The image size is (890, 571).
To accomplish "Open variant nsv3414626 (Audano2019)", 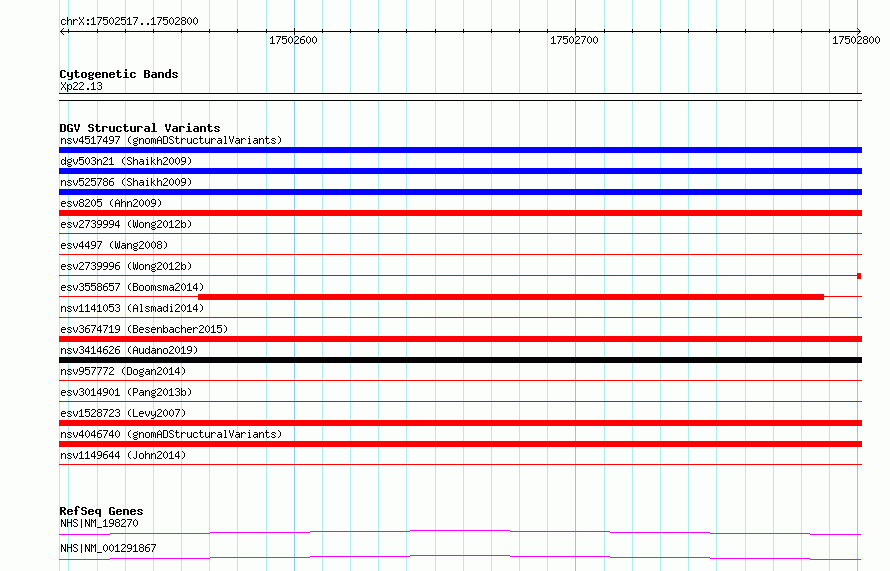I will pos(129,350).
